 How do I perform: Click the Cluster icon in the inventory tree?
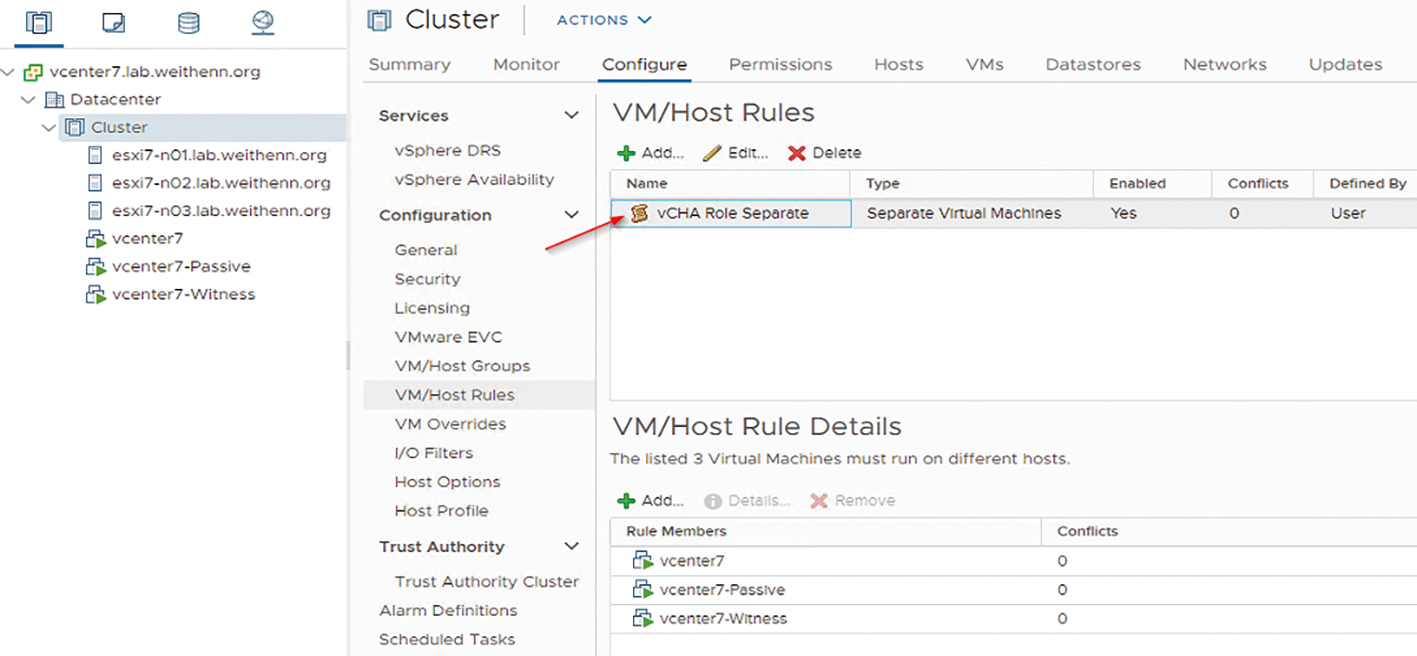(75, 127)
